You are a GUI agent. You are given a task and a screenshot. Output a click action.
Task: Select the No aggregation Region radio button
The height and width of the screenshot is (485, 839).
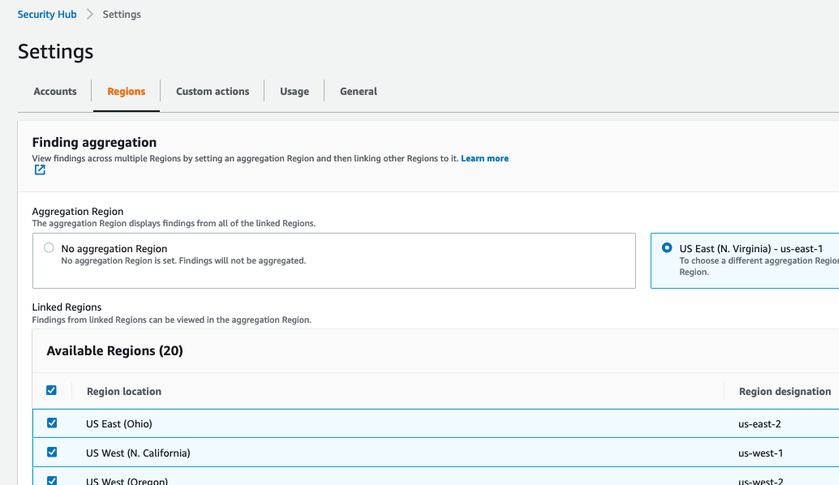[49, 248]
